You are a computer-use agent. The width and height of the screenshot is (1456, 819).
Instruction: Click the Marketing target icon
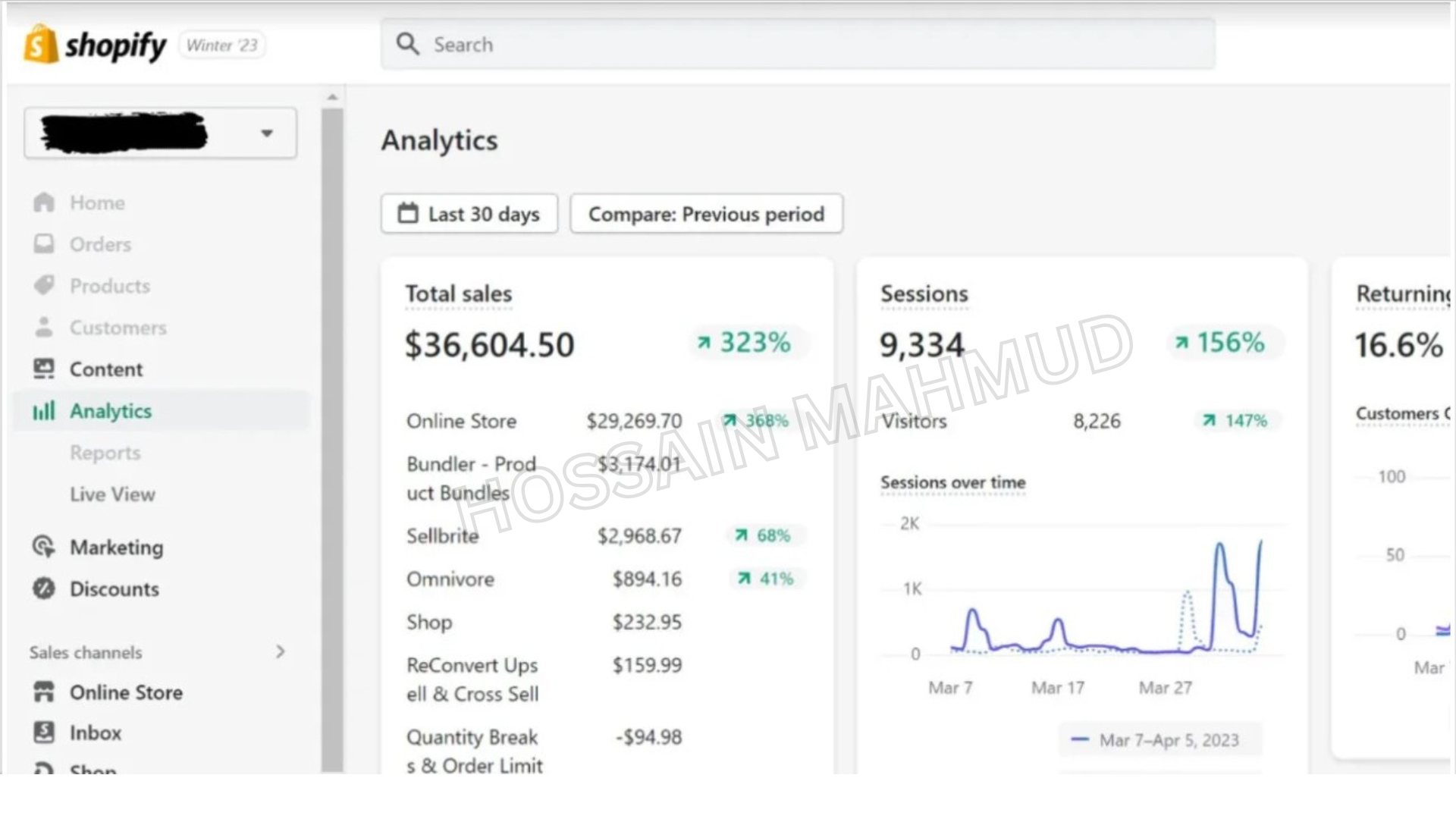click(44, 547)
